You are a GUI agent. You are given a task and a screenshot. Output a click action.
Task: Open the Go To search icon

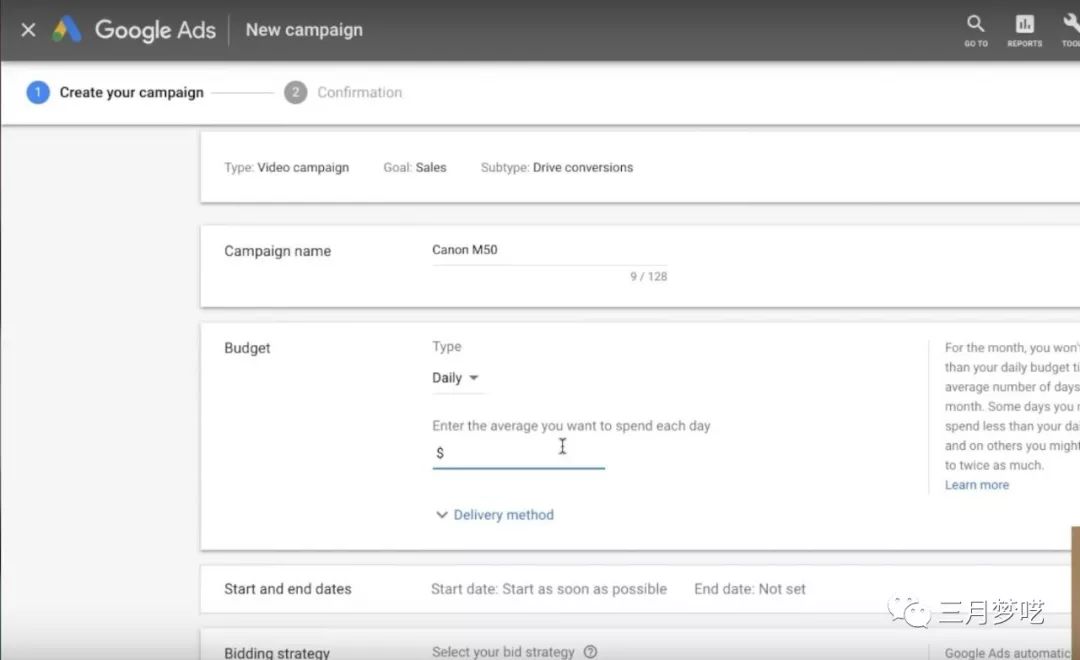pos(976,29)
